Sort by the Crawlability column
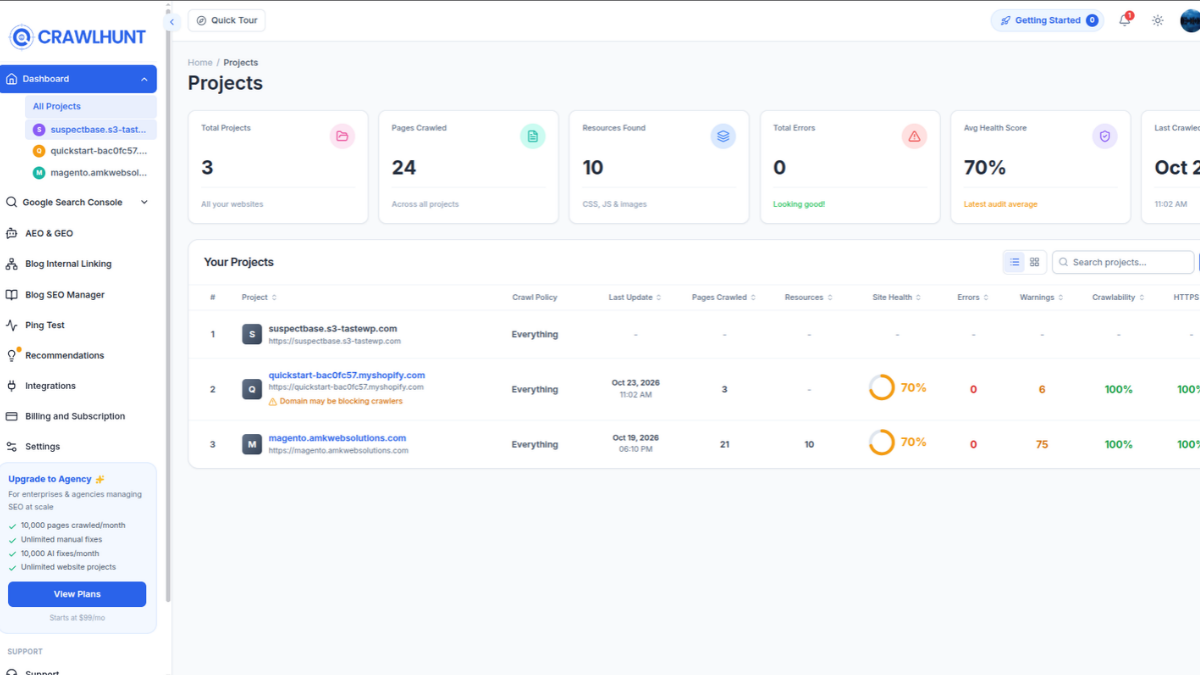This screenshot has height=675, width=1200. (1118, 298)
